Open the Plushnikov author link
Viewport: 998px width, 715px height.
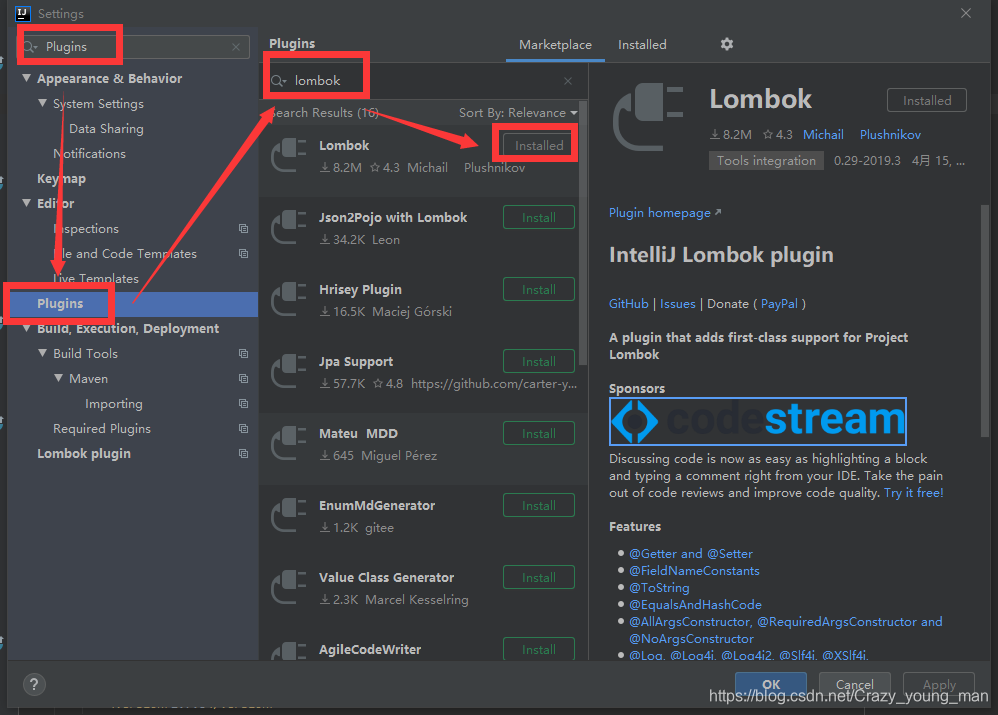pyautogui.click(x=890, y=135)
